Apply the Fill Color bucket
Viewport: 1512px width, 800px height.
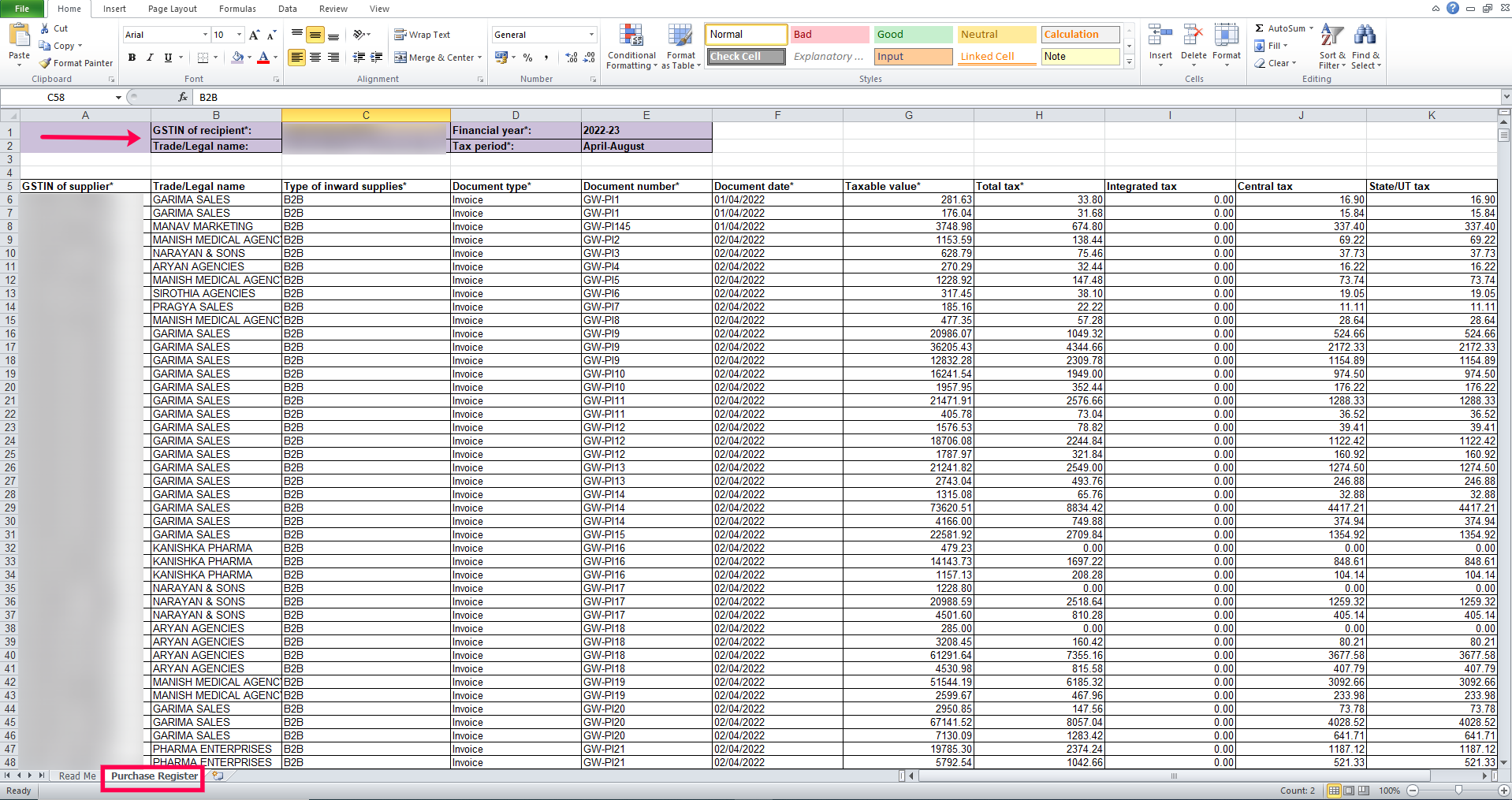[x=237, y=58]
